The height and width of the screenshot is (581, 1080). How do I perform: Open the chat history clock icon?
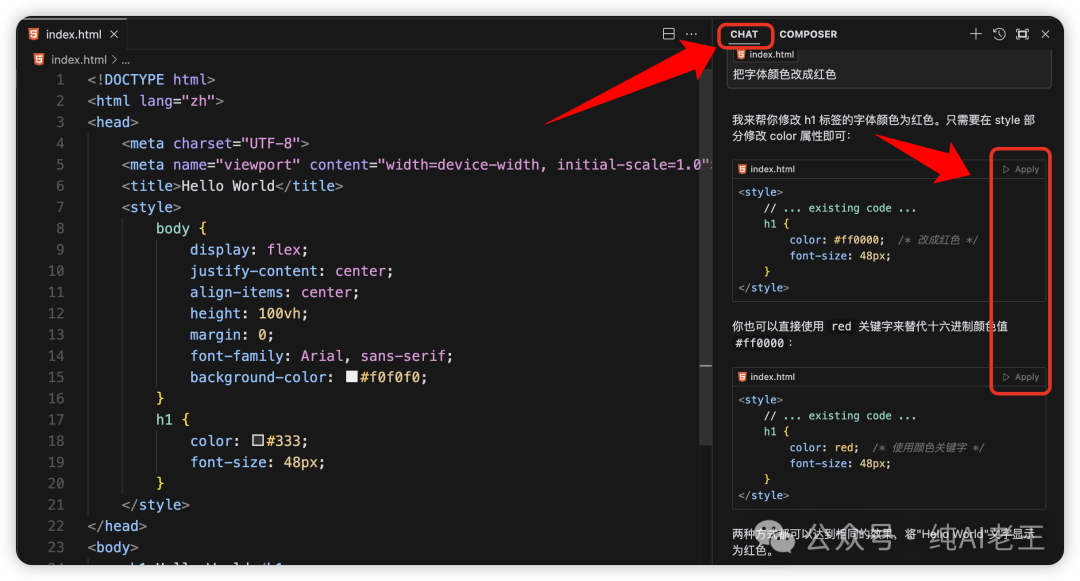[999, 34]
